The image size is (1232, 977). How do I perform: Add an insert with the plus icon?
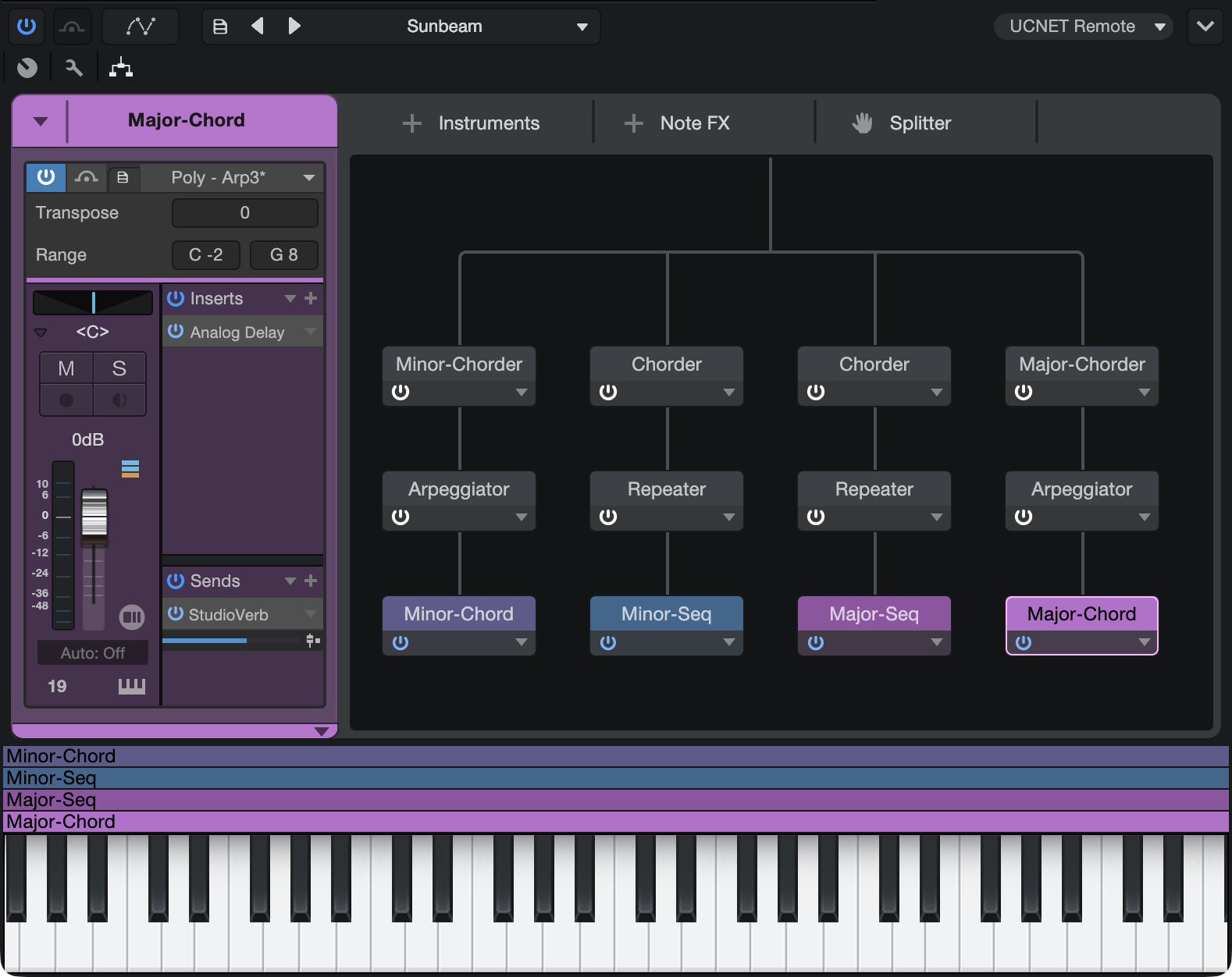[x=311, y=298]
